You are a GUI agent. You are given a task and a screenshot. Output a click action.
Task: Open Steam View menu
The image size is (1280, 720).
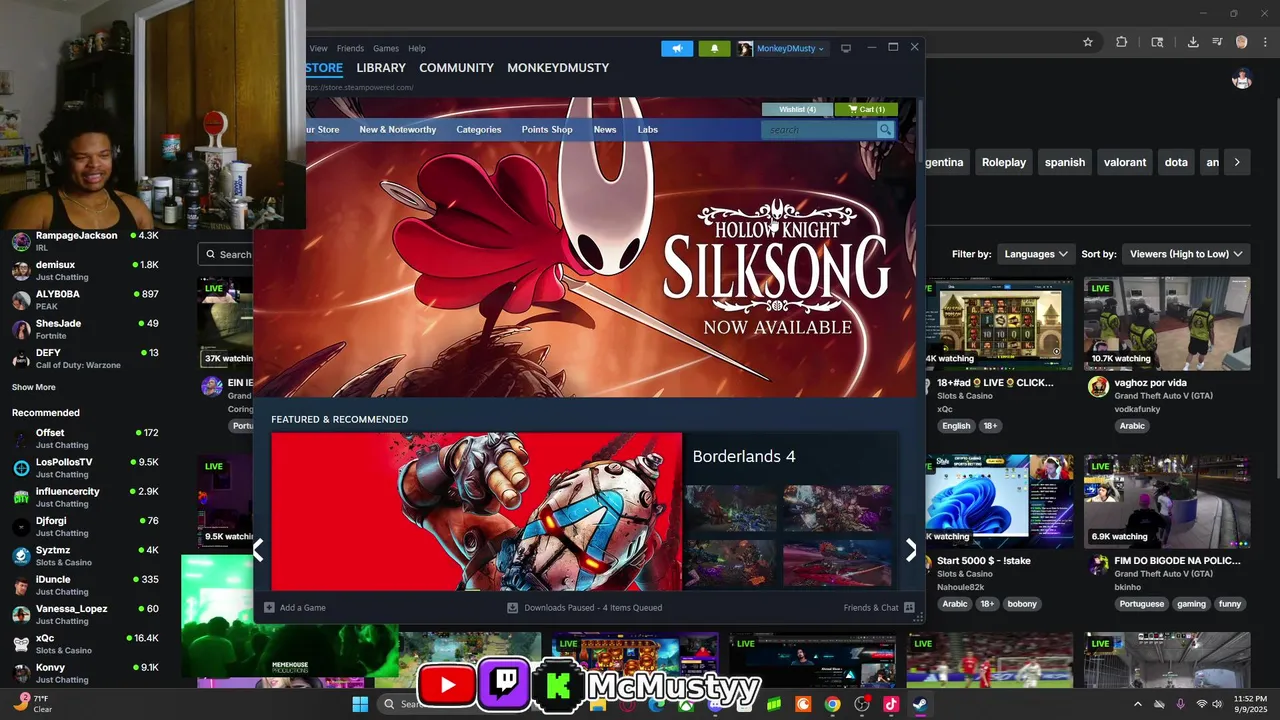(318, 48)
